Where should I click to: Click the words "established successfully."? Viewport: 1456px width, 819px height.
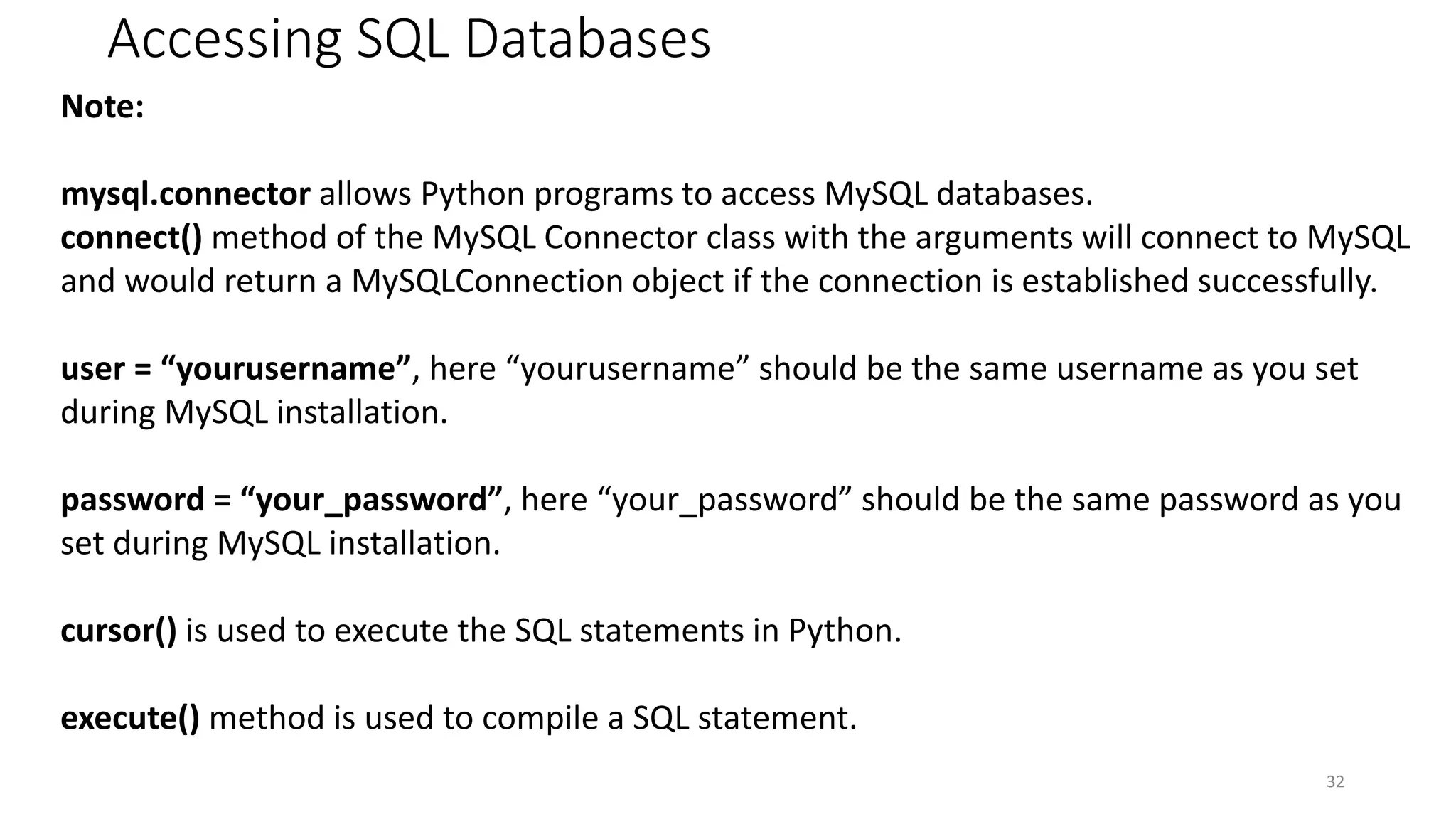(1199, 282)
